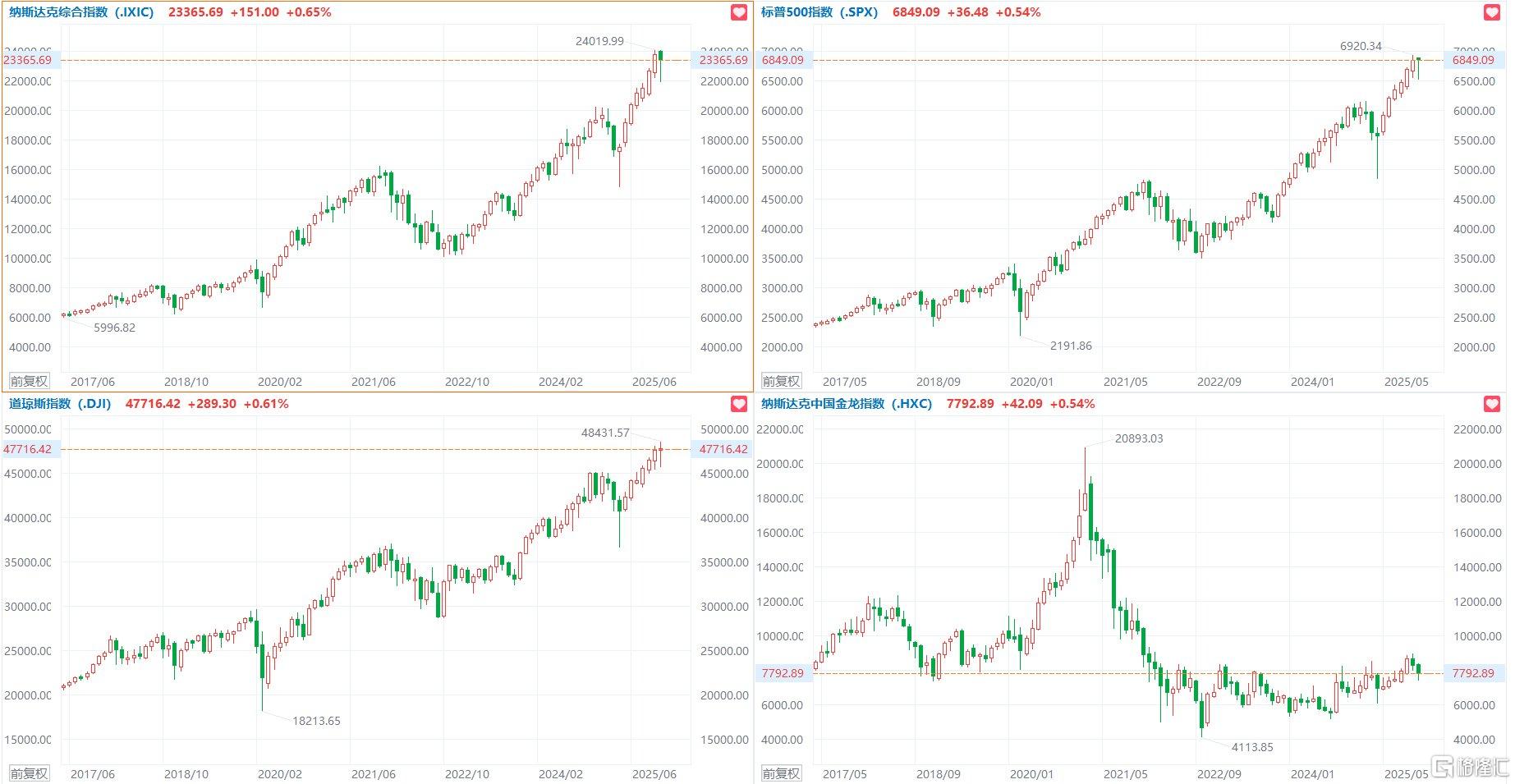The width and height of the screenshot is (1515, 784).
Task: Click the 20893.03 peak label on HXC chart
Action: (1138, 438)
